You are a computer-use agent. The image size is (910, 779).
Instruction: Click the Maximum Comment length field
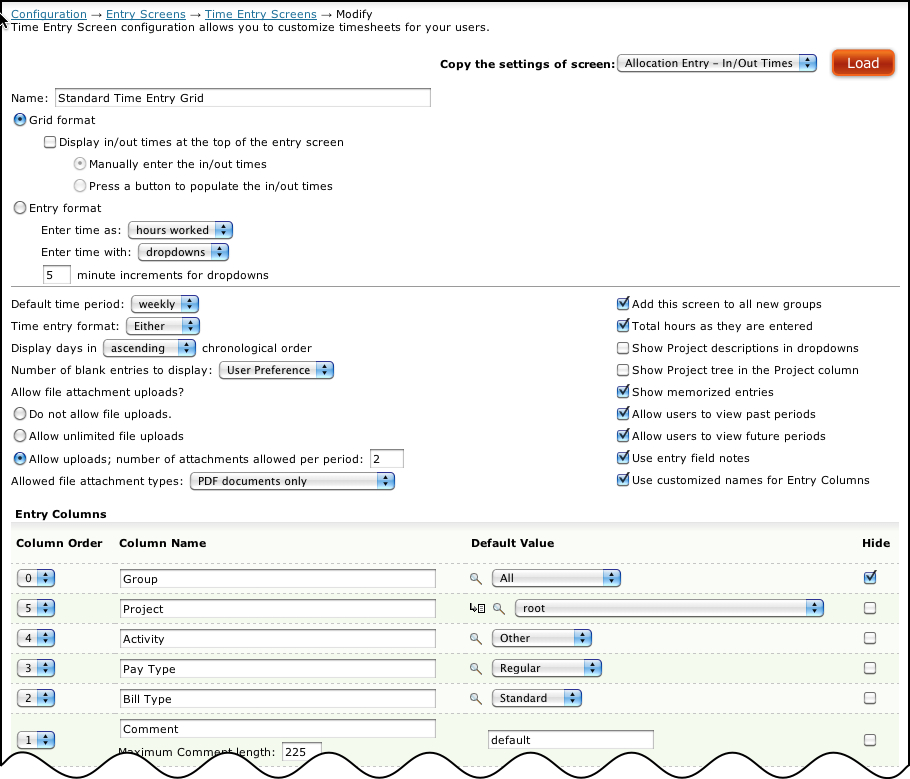pos(302,752)
